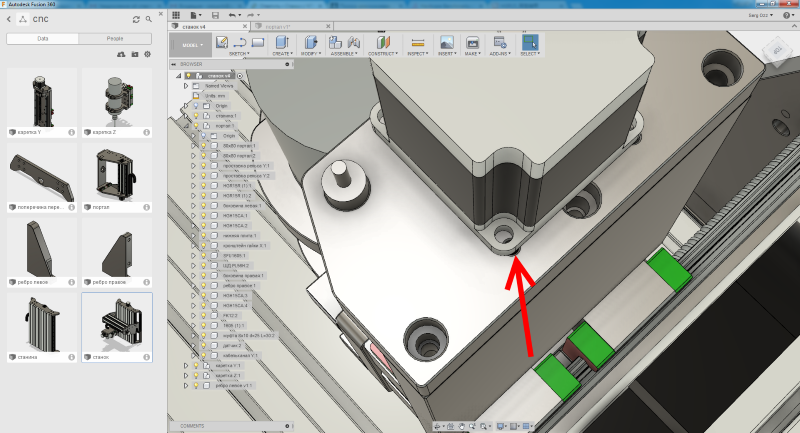Image resolution: width=800 pixels, height=433 pixels.
Task: Refresh the data panel
Action: point(136,19)
